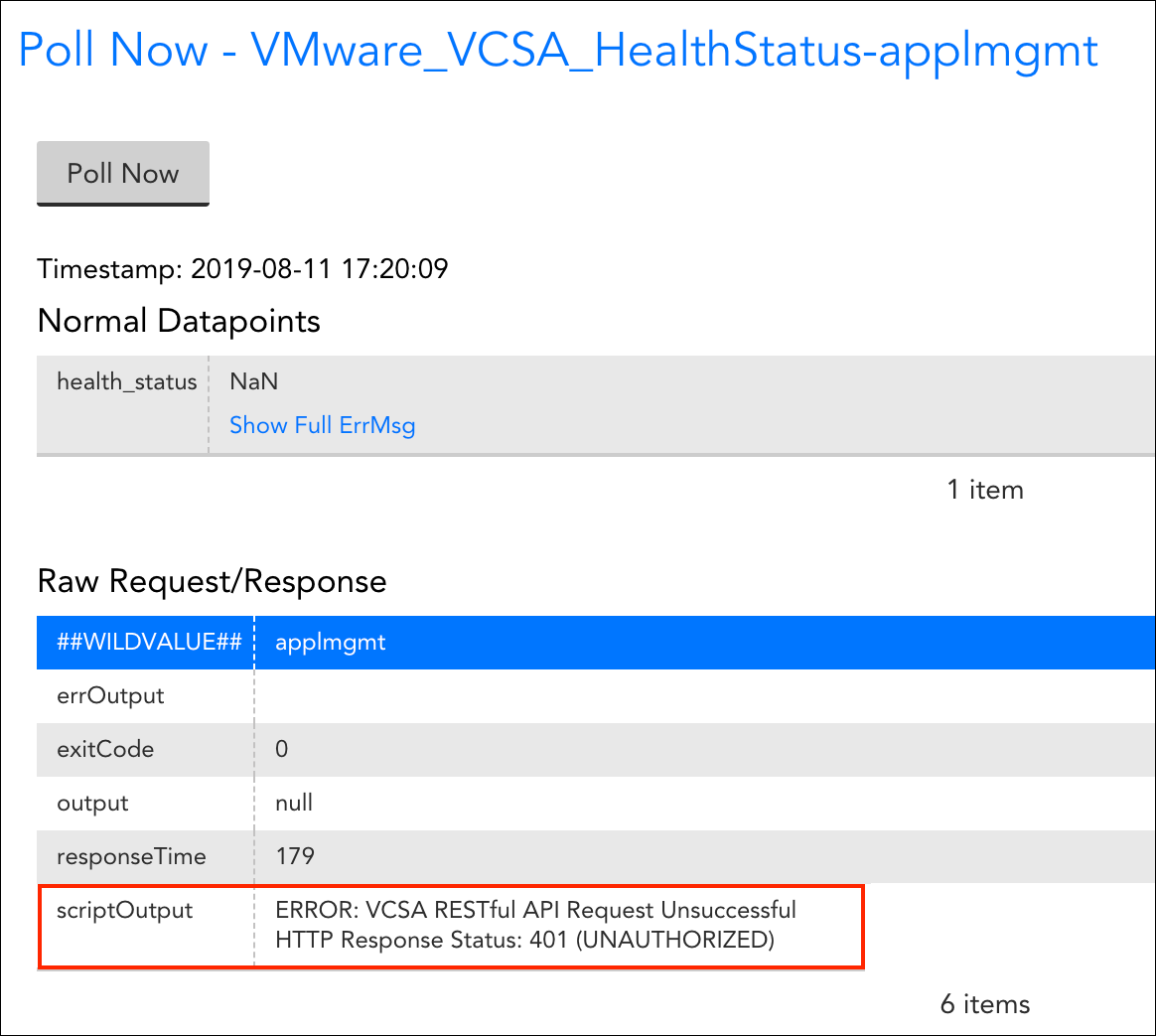Select the exitCode value 0
The width and height of the screenshot is (1156, 1036).
[282, 750]
